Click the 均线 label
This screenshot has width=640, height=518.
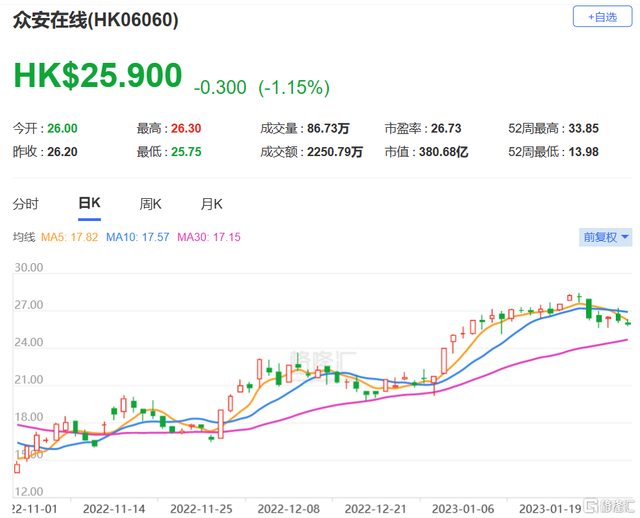point(24,237)
